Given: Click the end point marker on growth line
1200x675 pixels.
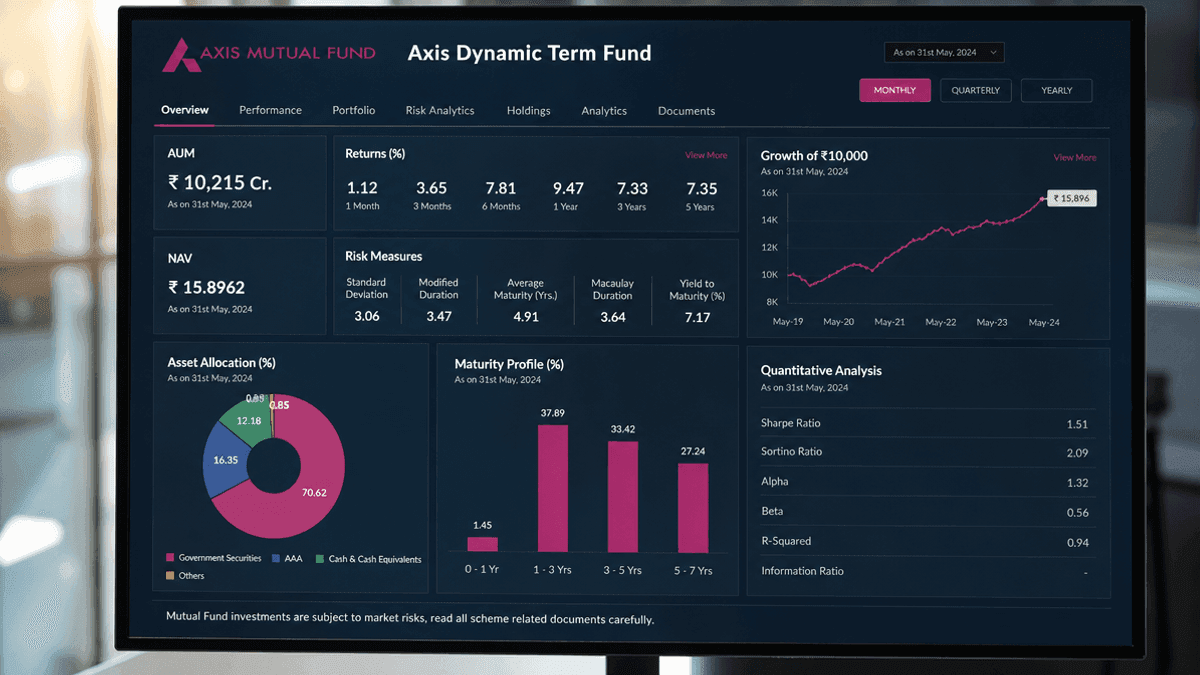Looking at the screenshot, I should (x=1042, y=199).
